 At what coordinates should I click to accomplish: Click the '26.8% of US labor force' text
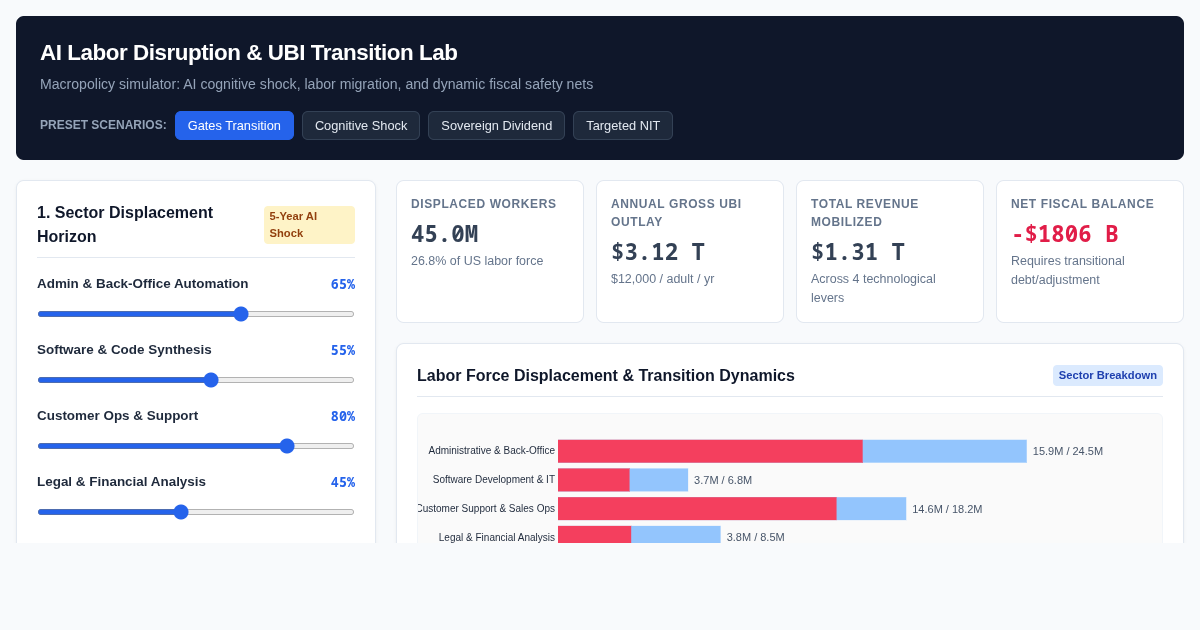[x=477, y=261]
